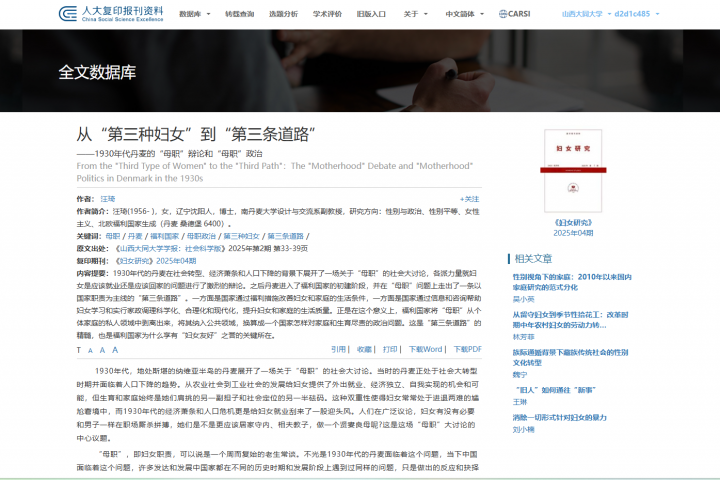Click 下载PDF link
The image size is (720, 480).
tap(467, 349)
